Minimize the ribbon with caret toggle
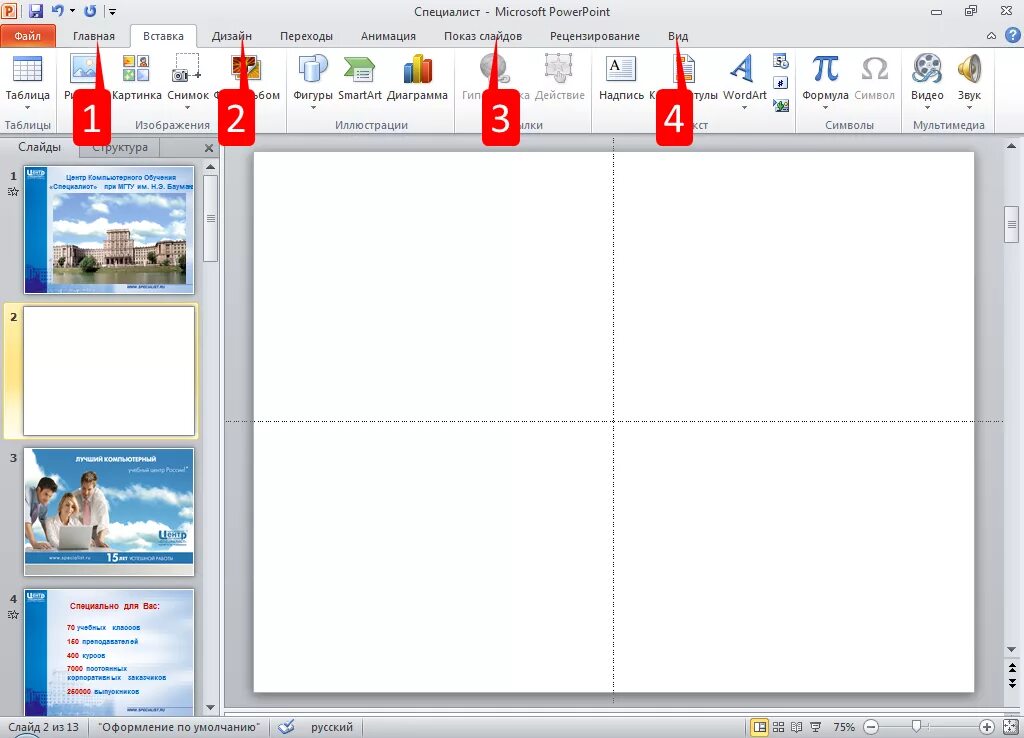1024x738 pixels. [x=991, y=36]
